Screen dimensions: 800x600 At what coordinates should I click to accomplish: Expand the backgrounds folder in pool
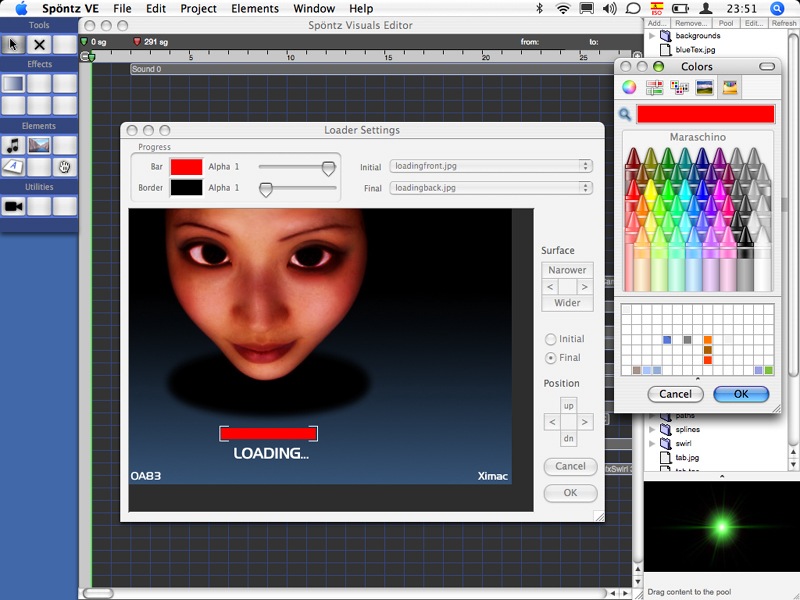pyautogui.click(x=652, y=36)
